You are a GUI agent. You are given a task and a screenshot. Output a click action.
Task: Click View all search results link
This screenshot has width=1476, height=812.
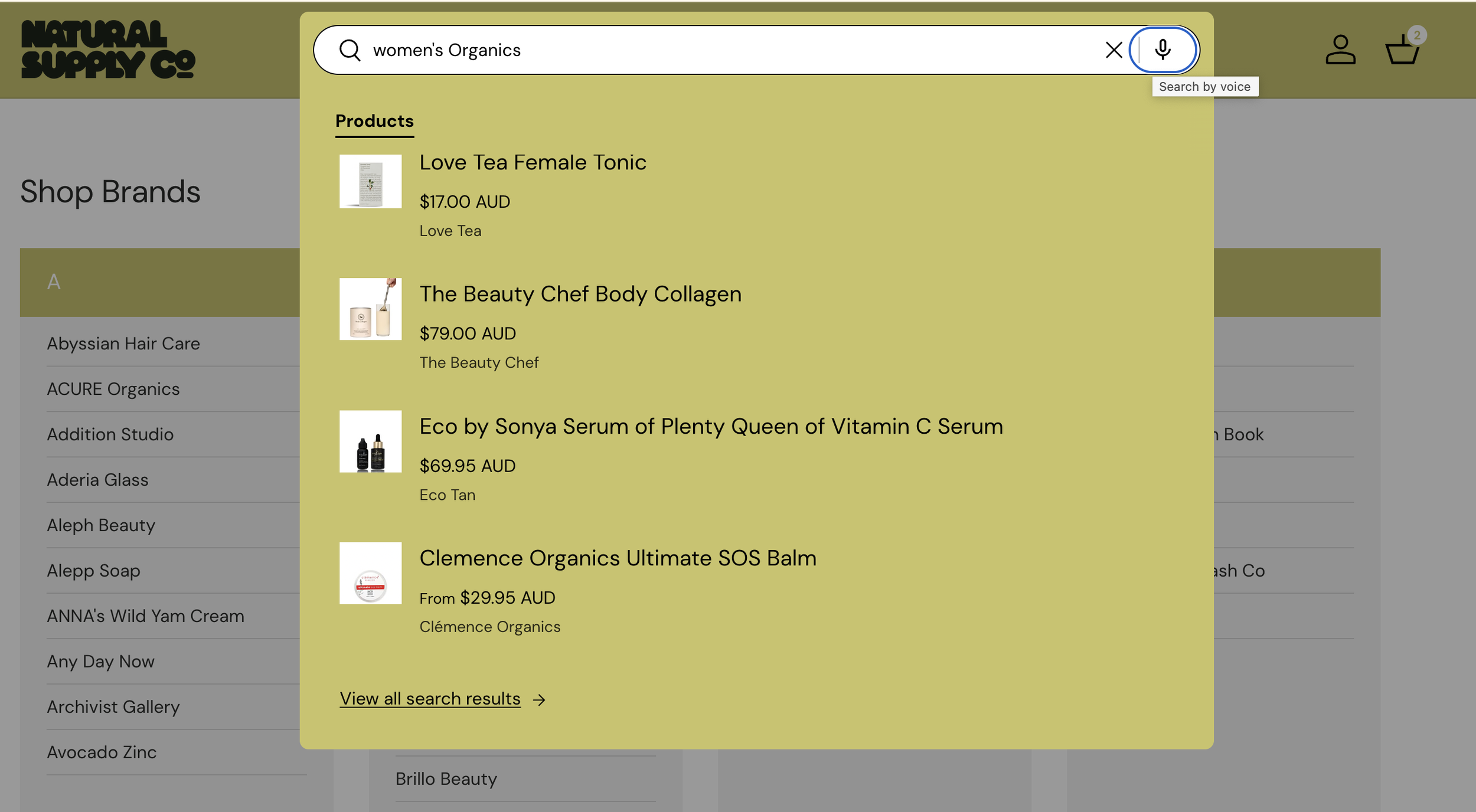tap(430, 699)
